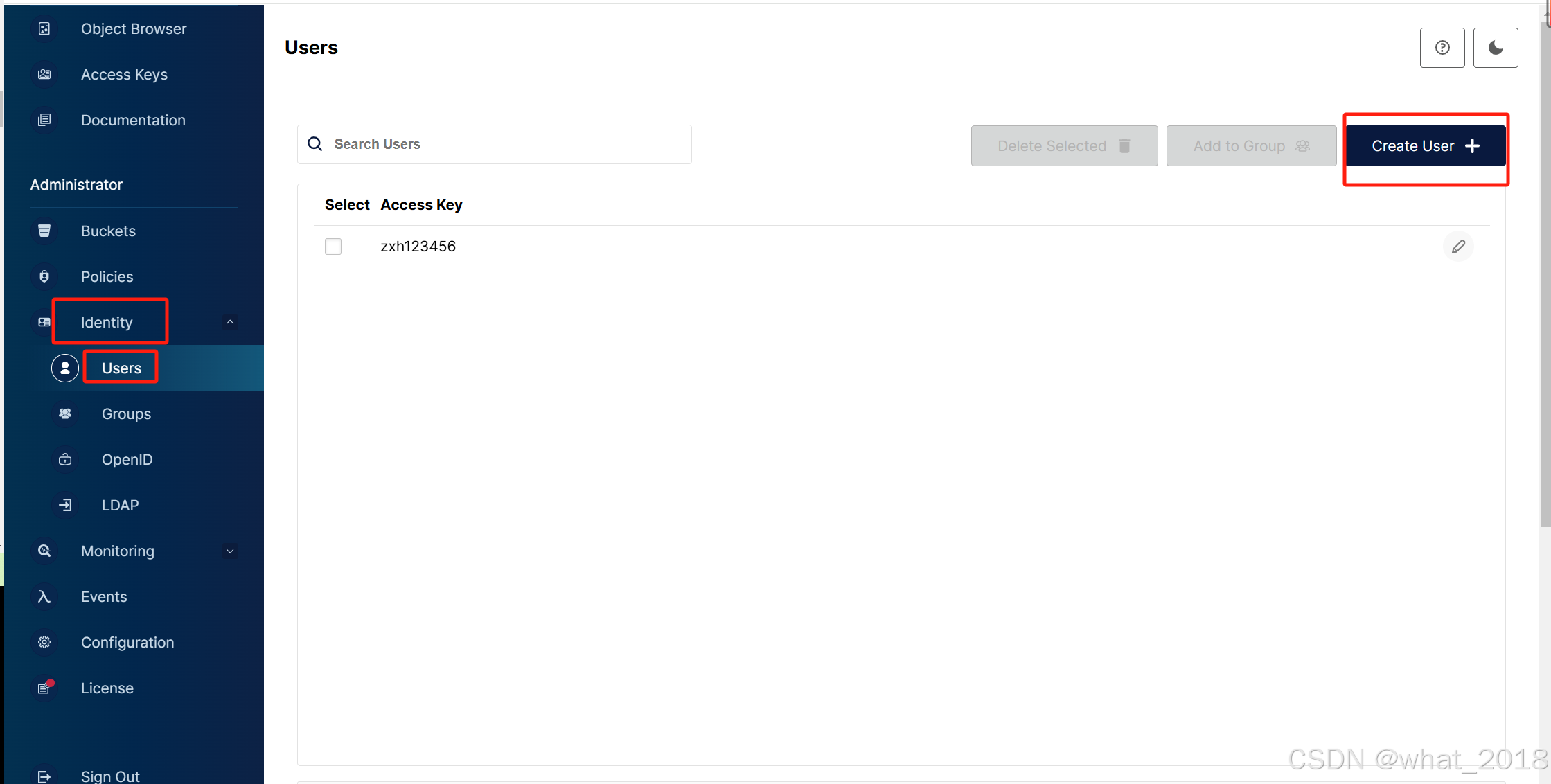
Task: Collapse the Identity menu chevron
Action: tap(230, 322)
